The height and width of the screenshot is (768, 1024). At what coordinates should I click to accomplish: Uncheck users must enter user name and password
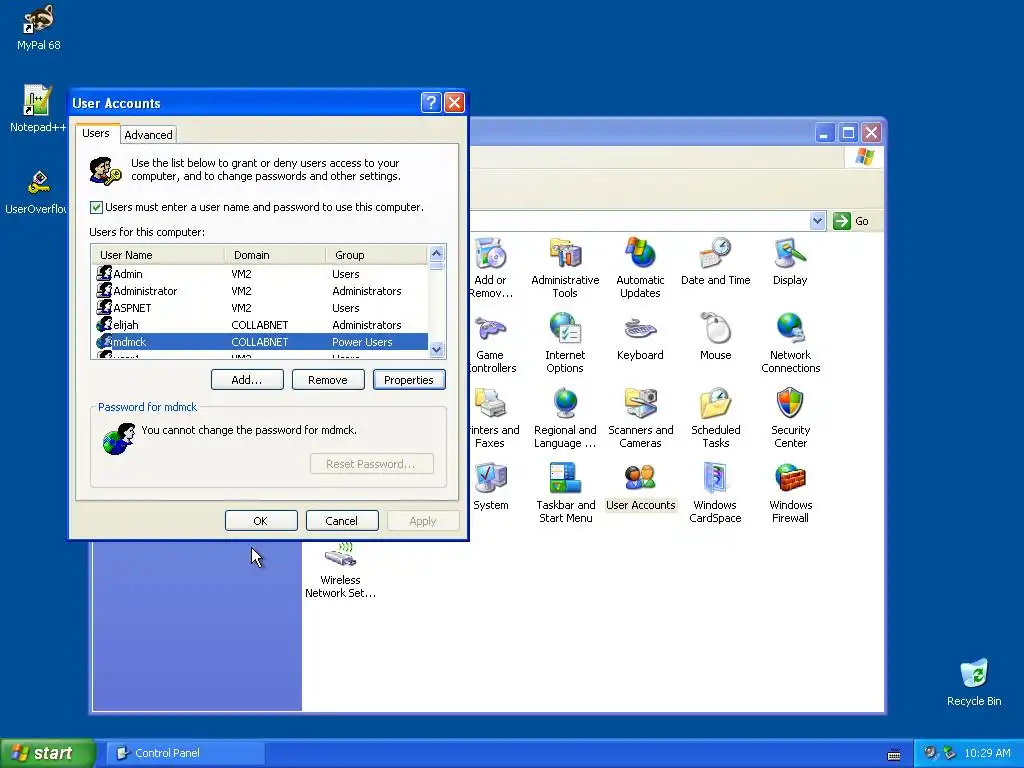[96, 208]
